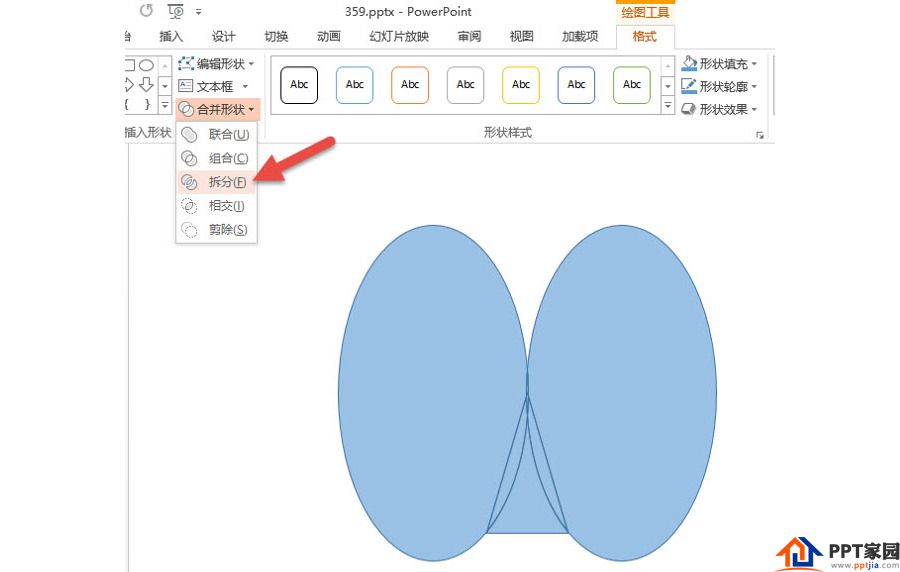This screenshot has width=900, height=572.
Task: Click the Shape Outline pen icon
Action: 689,86
